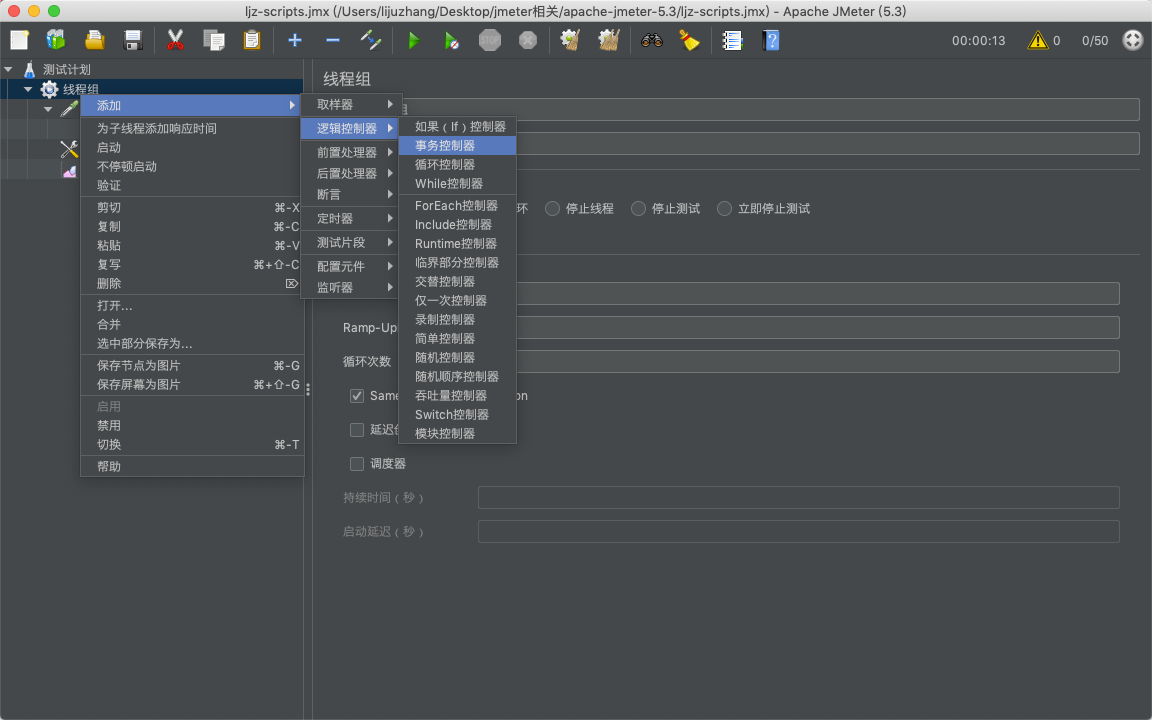Click the 循环次数 input field
Image resolution: width=1152 pixels, height=720 pixels.
click(x=818, y=361)
